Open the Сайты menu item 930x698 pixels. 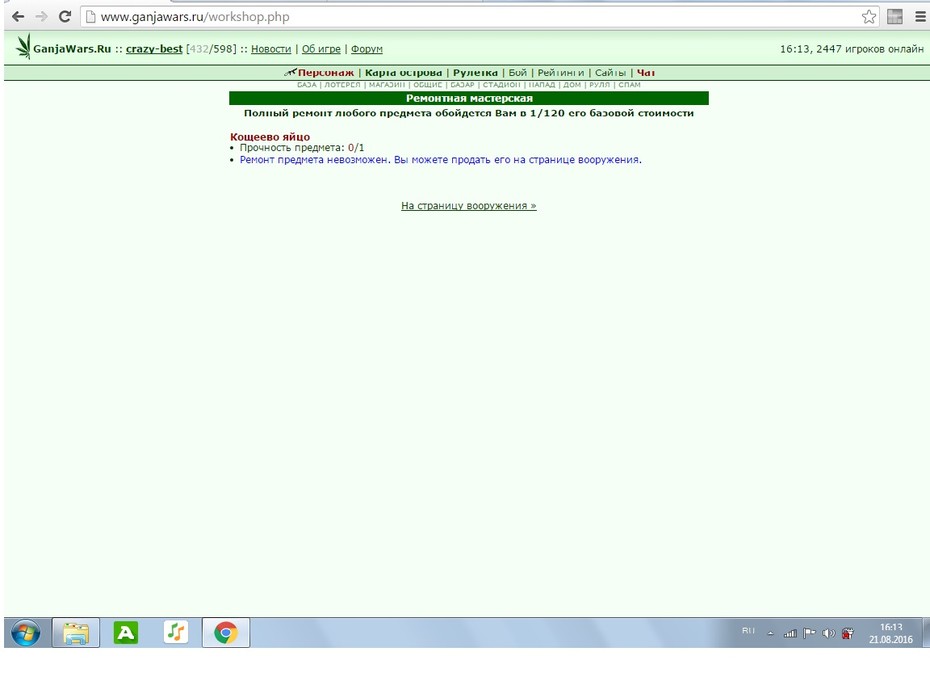click(610, 72)
